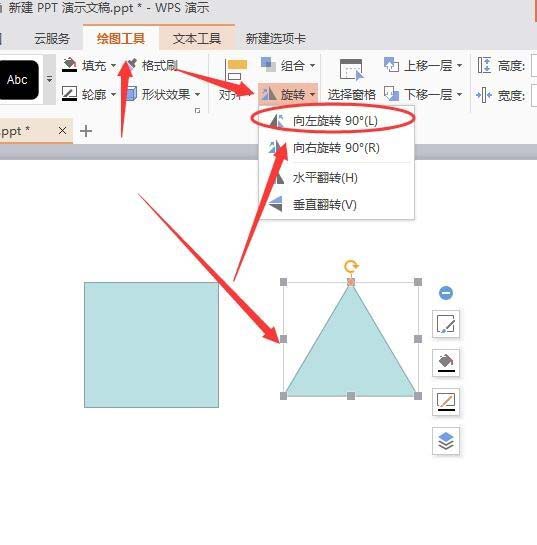Click the floating layers icon

[x=446, y=441]
